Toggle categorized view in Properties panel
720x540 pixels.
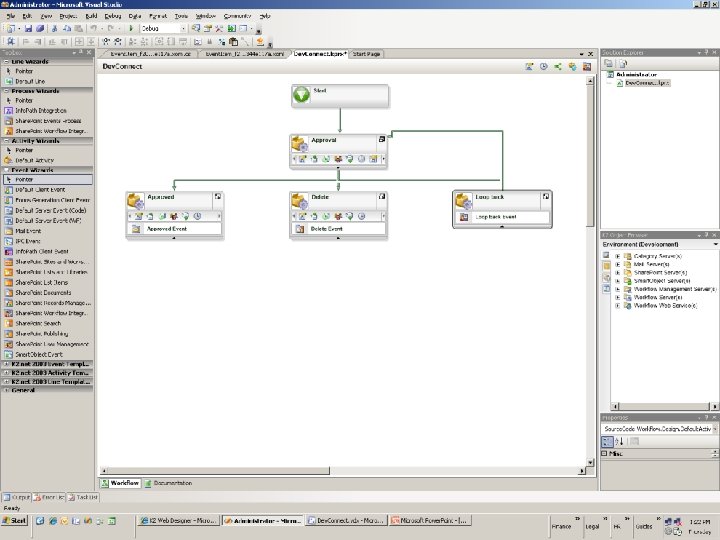click(x=607, y=441)
